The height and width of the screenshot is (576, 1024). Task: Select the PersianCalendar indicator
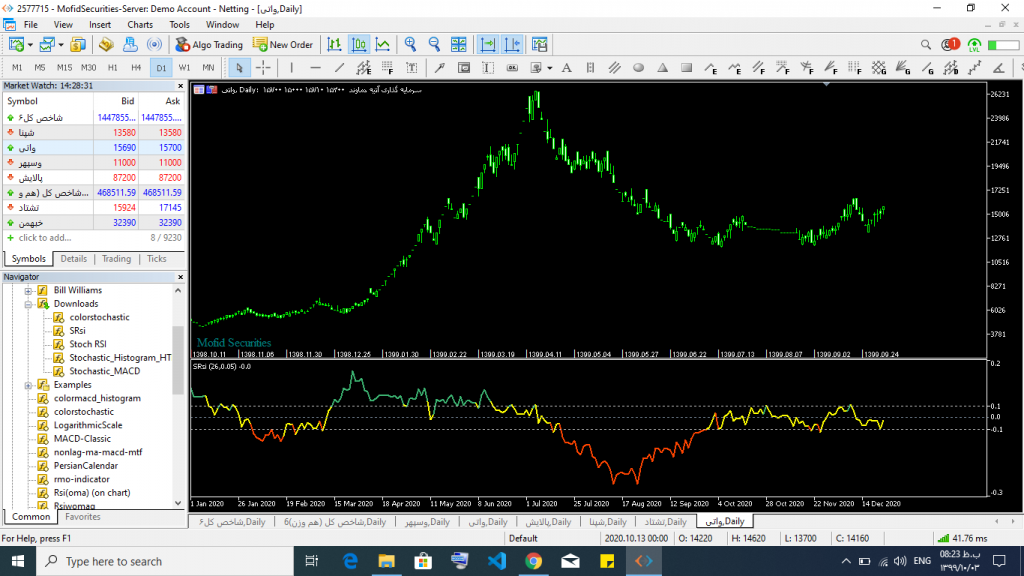click(86, 466)
